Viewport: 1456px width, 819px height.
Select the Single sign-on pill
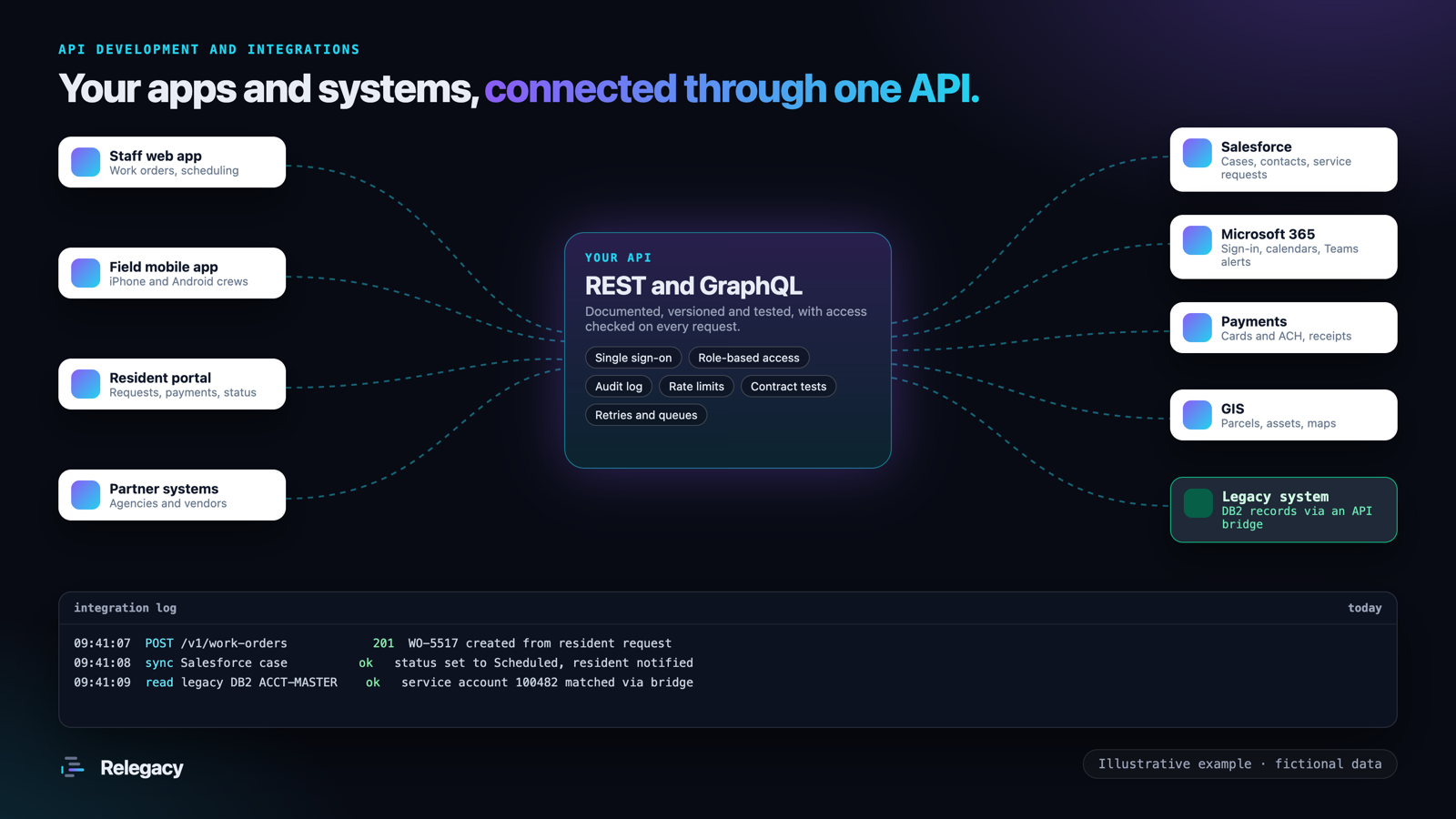coord(633,358)
